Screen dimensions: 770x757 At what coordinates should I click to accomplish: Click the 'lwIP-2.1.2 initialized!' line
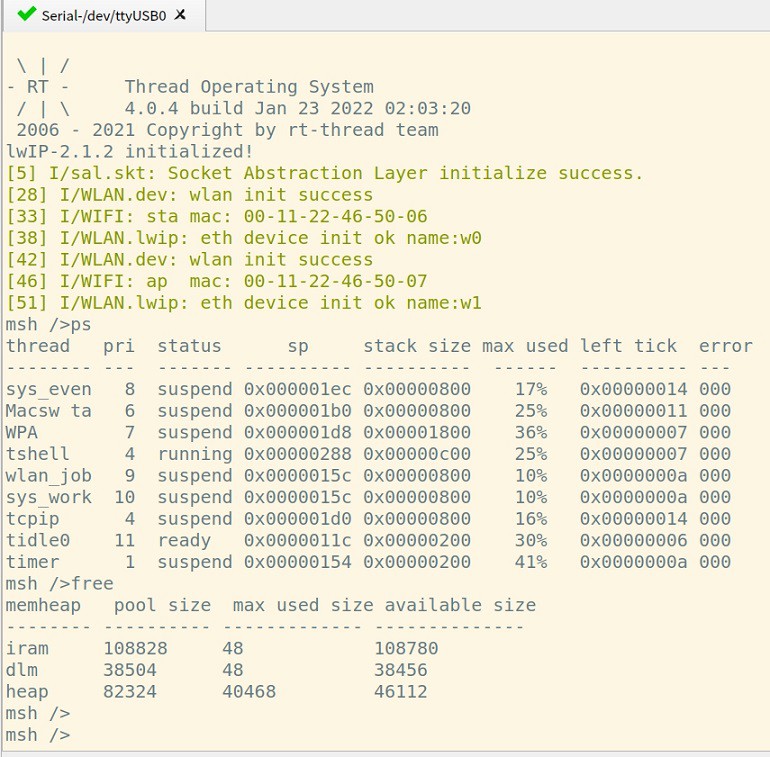(x=130, y=151)
